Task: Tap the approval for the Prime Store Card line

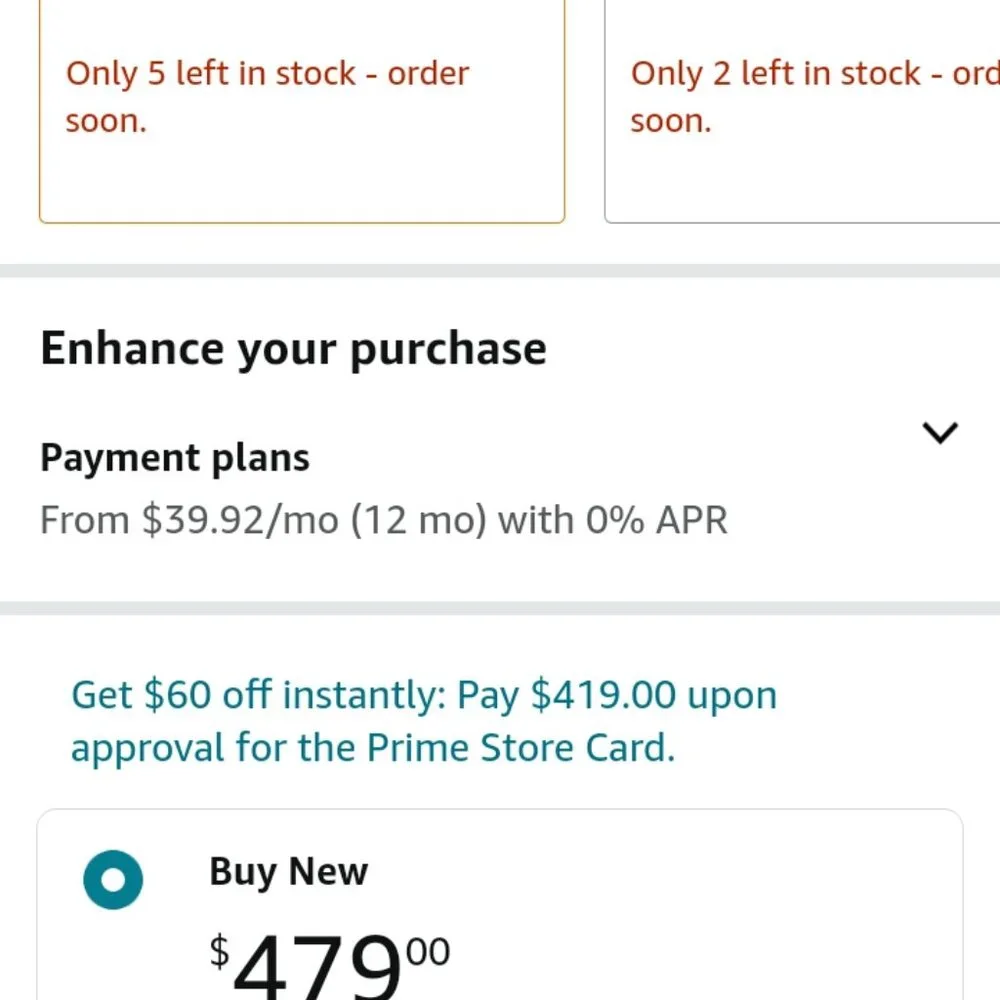Action: [x=373, y=747]
